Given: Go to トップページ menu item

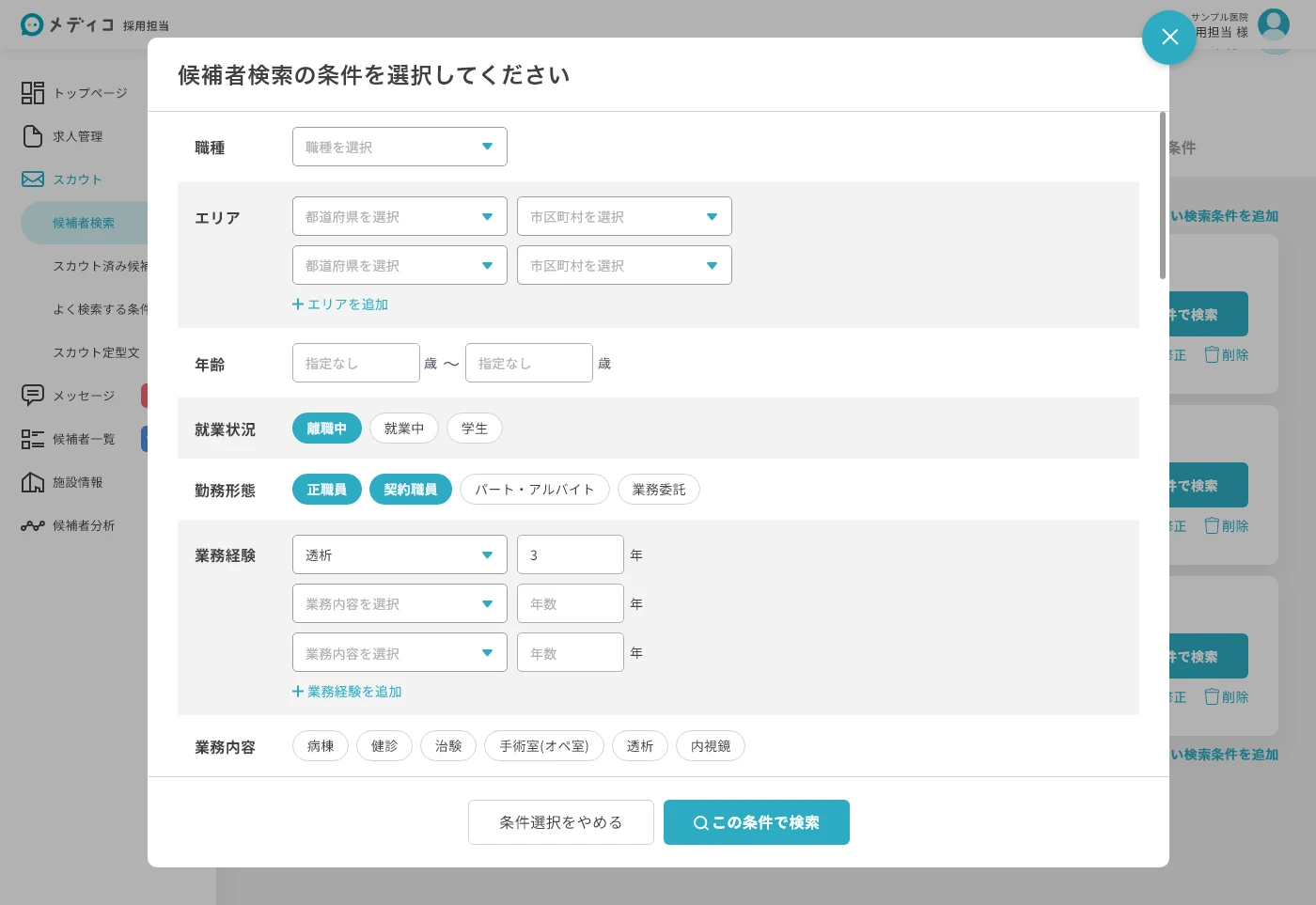Looking at the screenshot, I should 90,93.
